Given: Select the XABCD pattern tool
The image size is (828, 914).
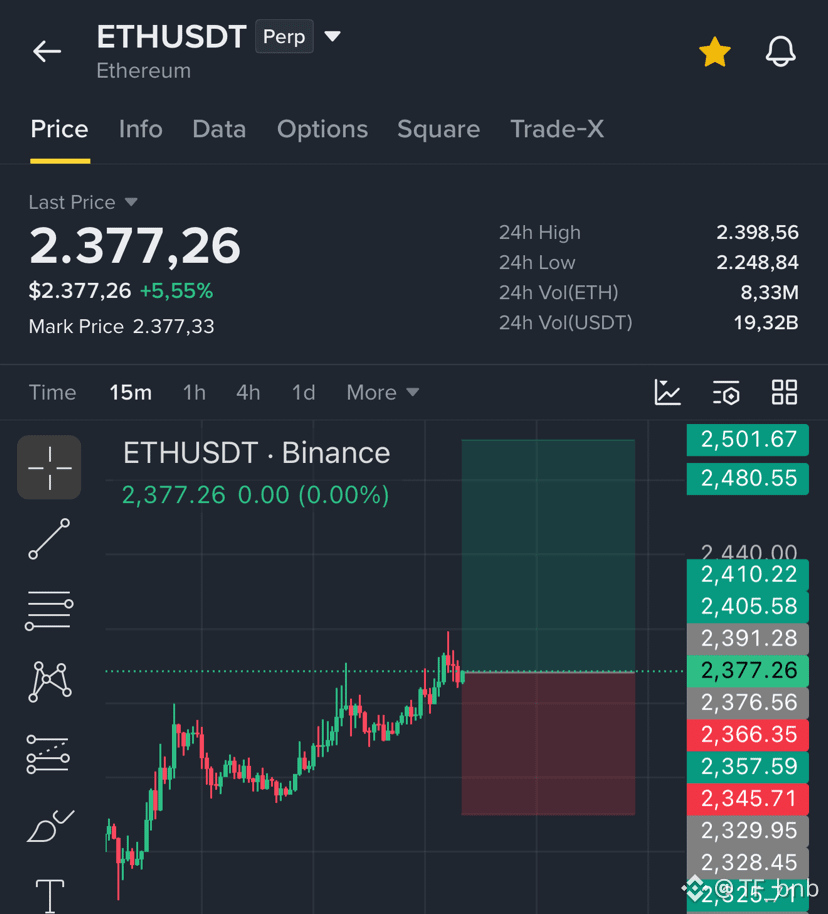Looking at the screenshot, I should coord(50,681).
